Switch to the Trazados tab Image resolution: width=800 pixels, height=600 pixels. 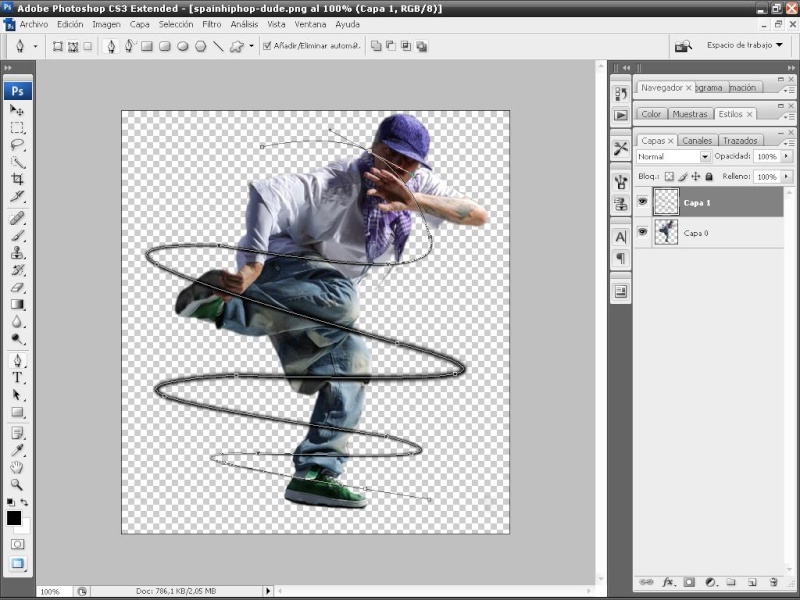pos(740,140)
